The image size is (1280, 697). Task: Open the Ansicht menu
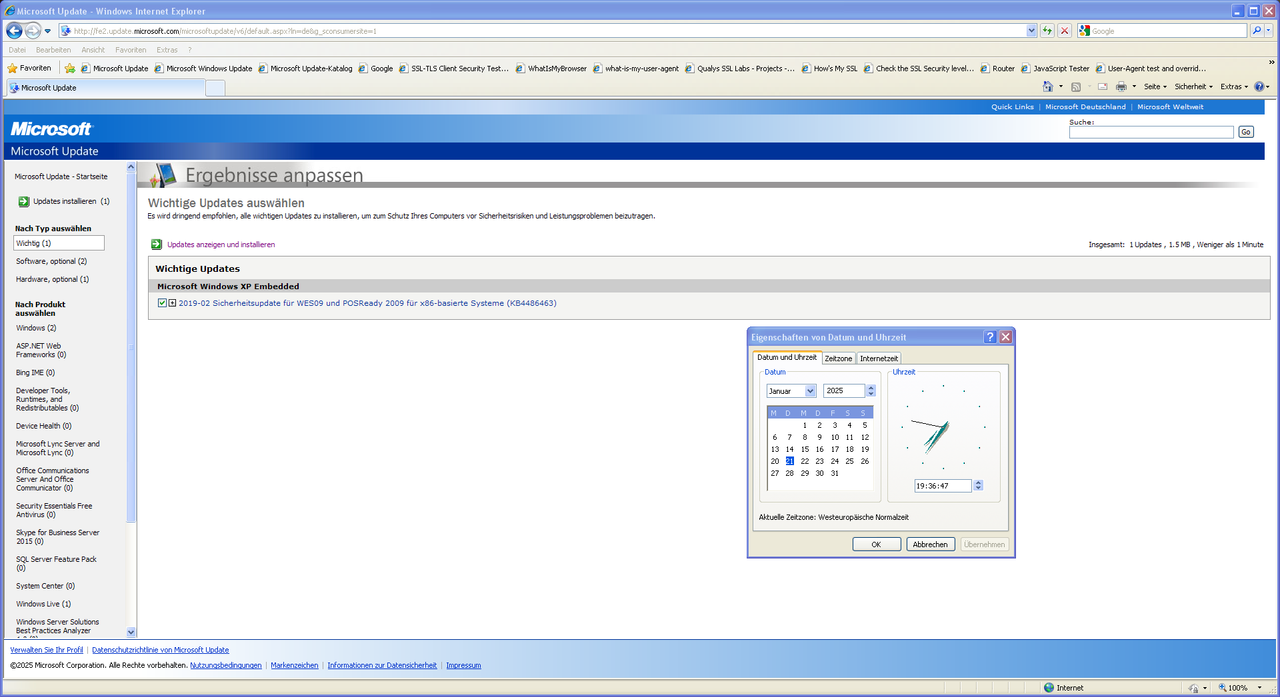(93, 49)
